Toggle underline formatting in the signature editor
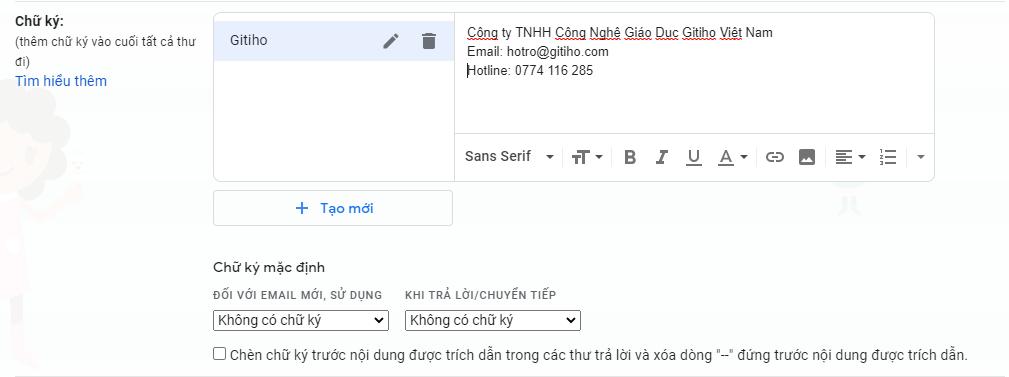 [x=693, y=158]
